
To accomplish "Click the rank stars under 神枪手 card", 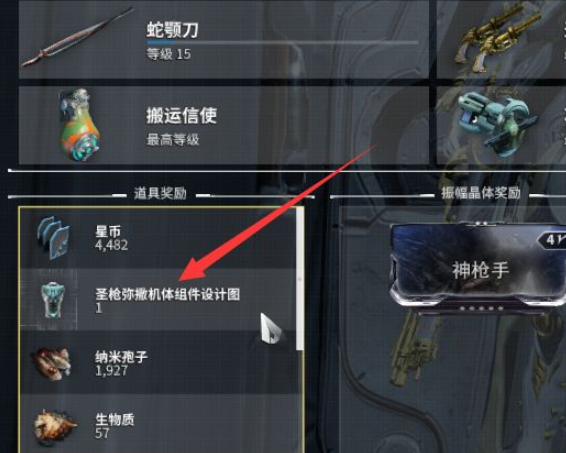I will [x=481, y=308].
